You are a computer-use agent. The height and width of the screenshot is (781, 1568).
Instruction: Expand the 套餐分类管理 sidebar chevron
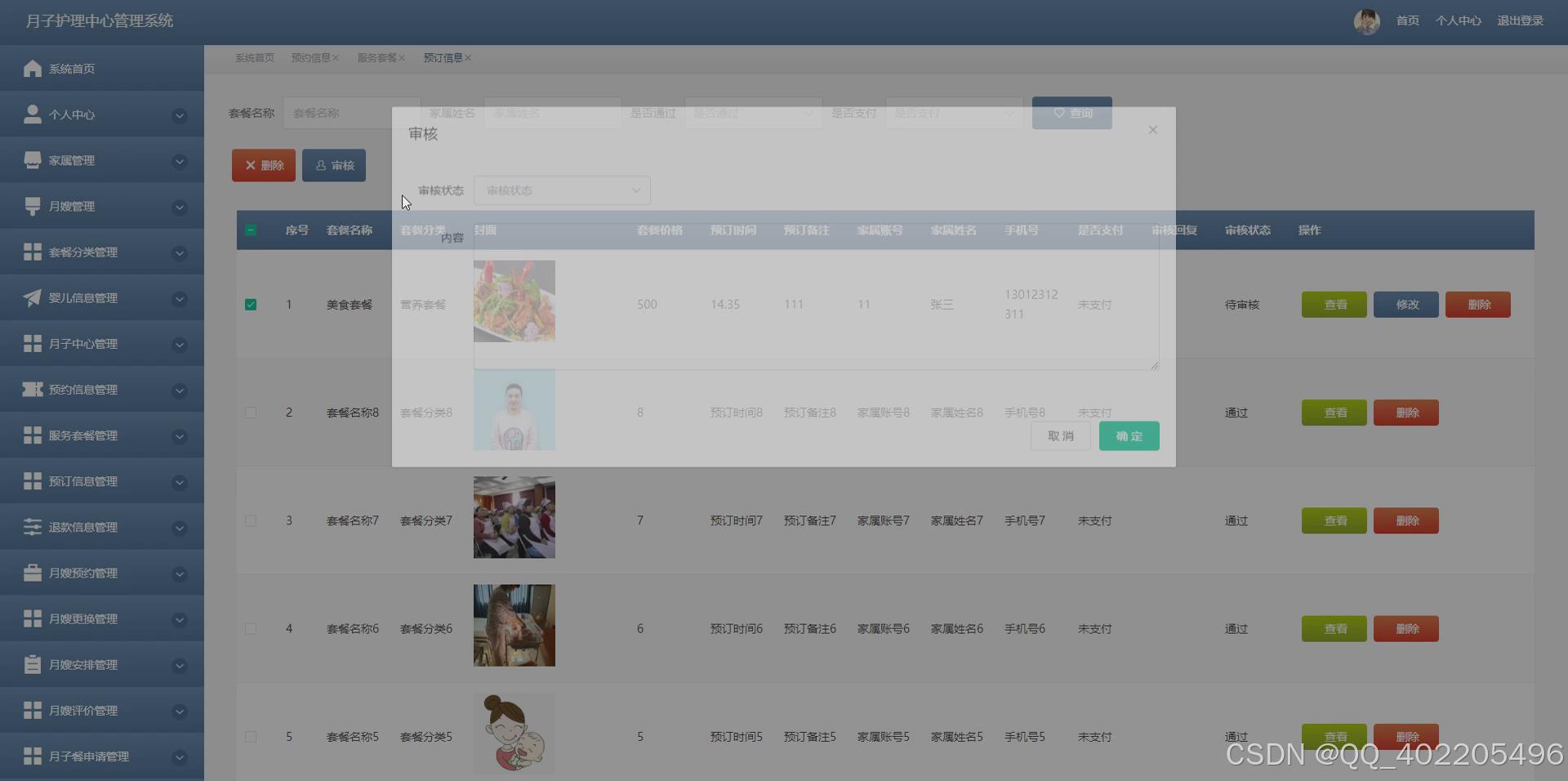[x=180, y=253]
